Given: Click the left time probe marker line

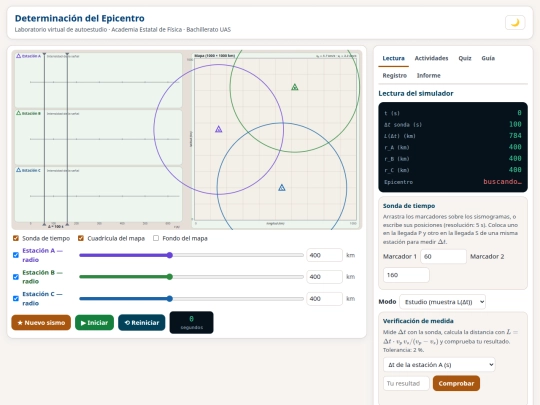Looking at the screenshot, I should tap(44, 139).
